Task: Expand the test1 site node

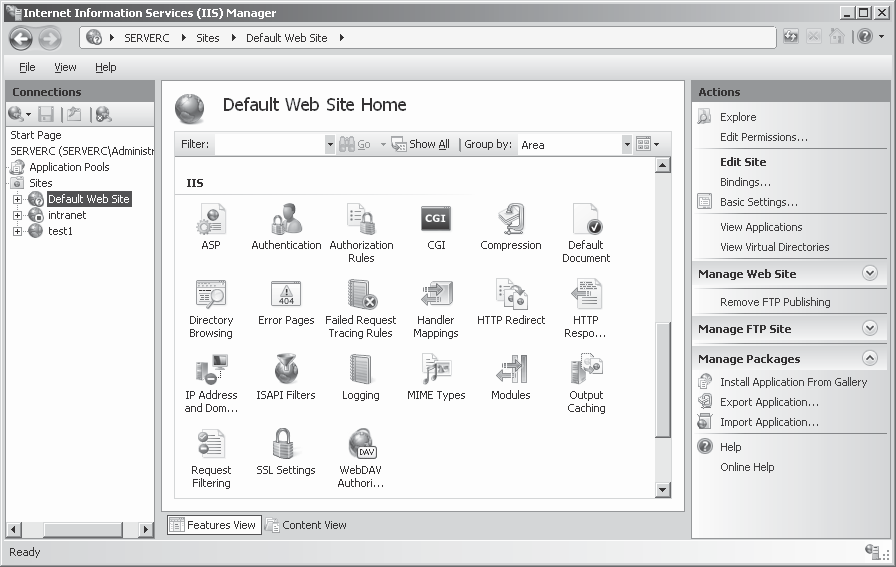Action: pyautogui.click(x=17, y=231)
